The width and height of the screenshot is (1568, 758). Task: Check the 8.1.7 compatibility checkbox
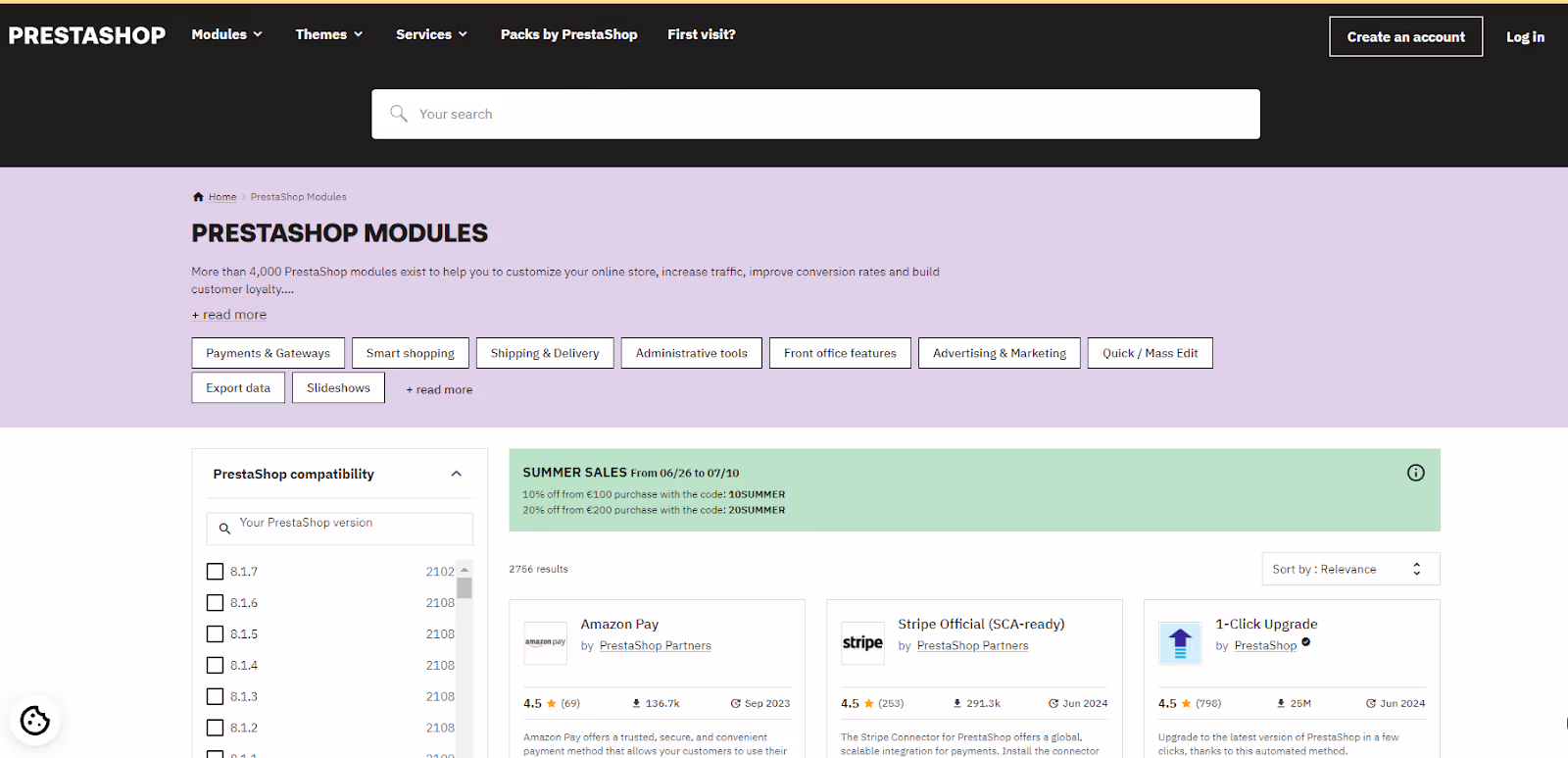pos(216,572)
